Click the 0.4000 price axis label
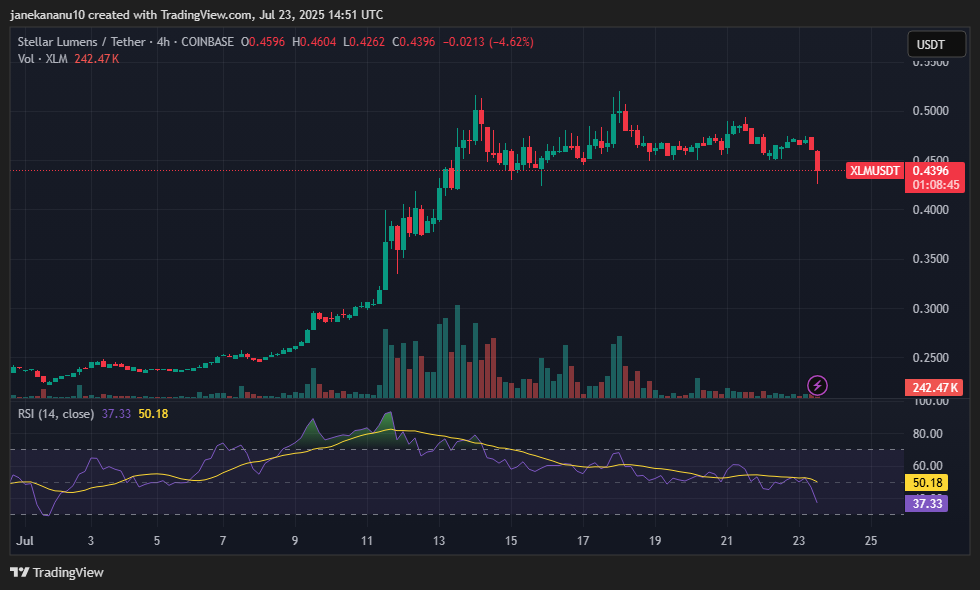The image size is (980, 590). pos(931,209)
